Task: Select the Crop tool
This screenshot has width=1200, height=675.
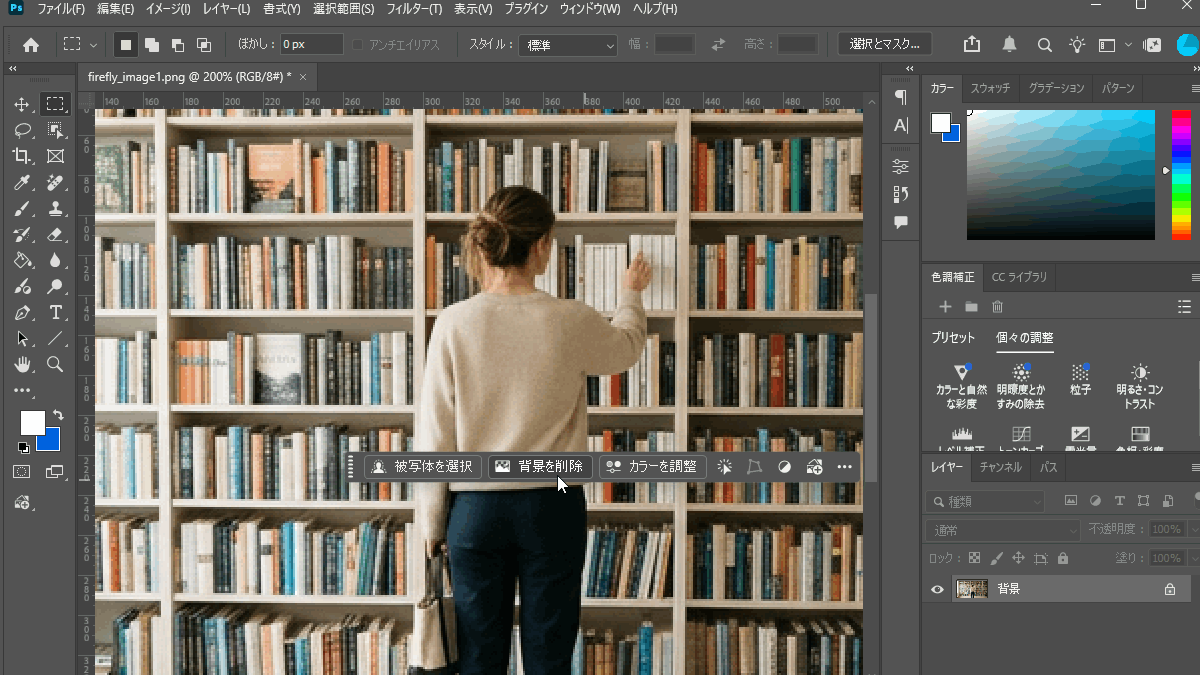Action: (21, 156)
